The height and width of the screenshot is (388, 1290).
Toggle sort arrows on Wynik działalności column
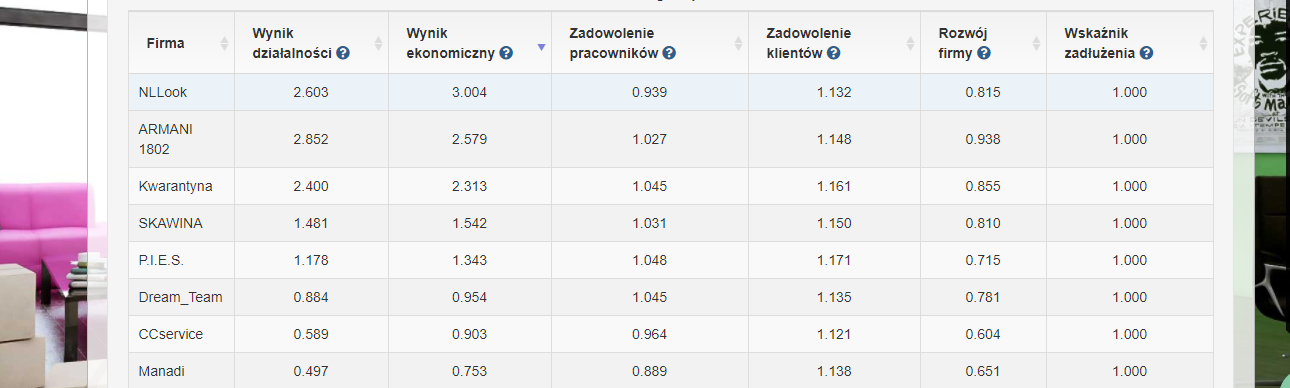(378, 43)
